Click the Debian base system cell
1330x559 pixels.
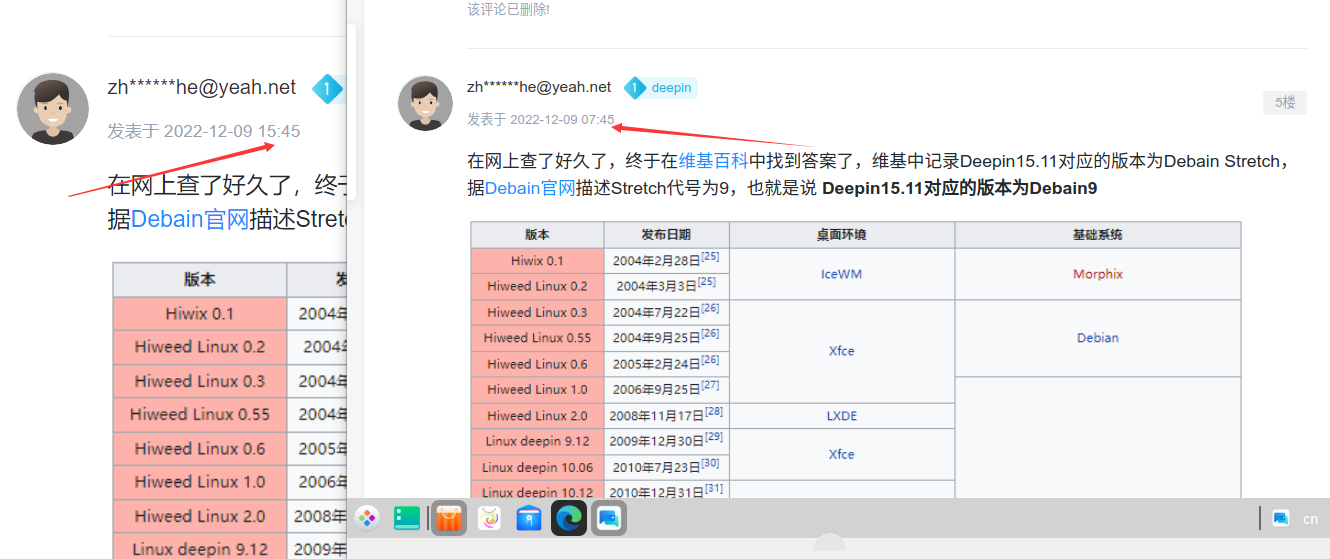point(1098,338)
